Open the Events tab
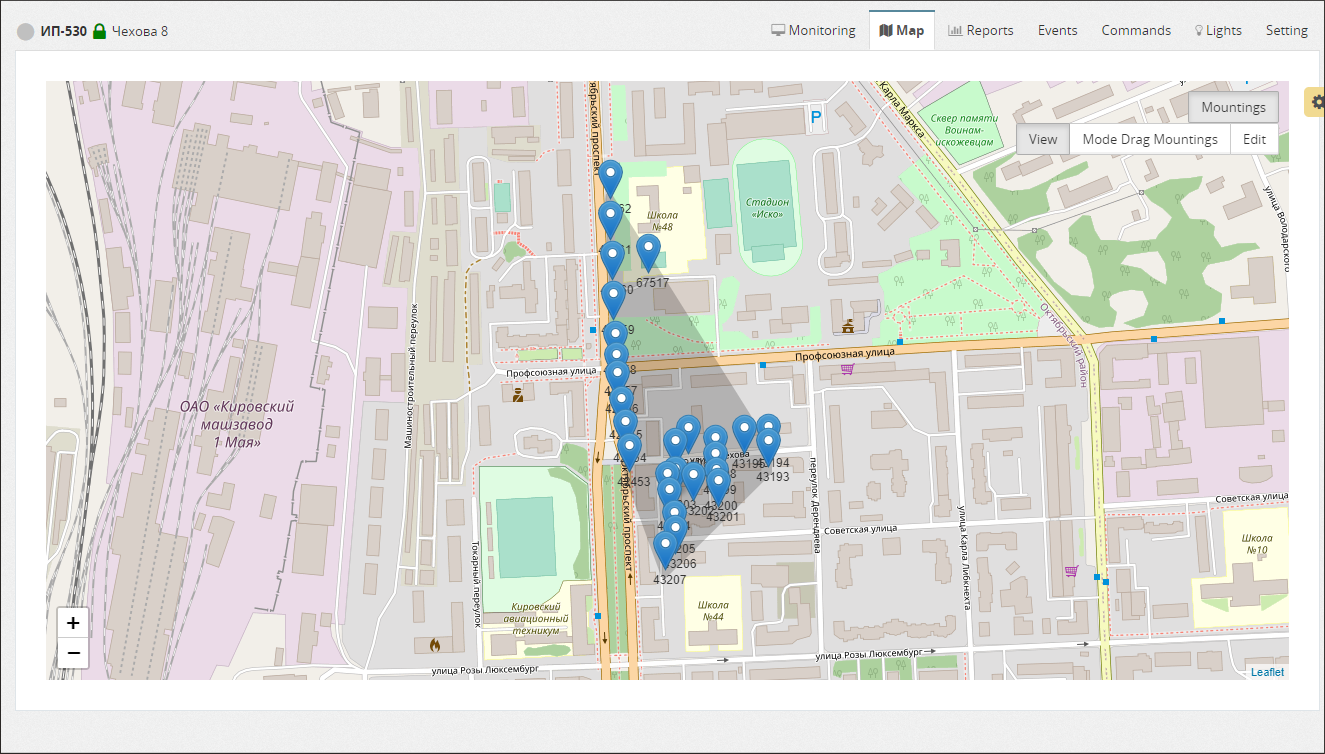Image resolution: width=1325 pixels, height=754 pixels. [x=1057, y=30]
